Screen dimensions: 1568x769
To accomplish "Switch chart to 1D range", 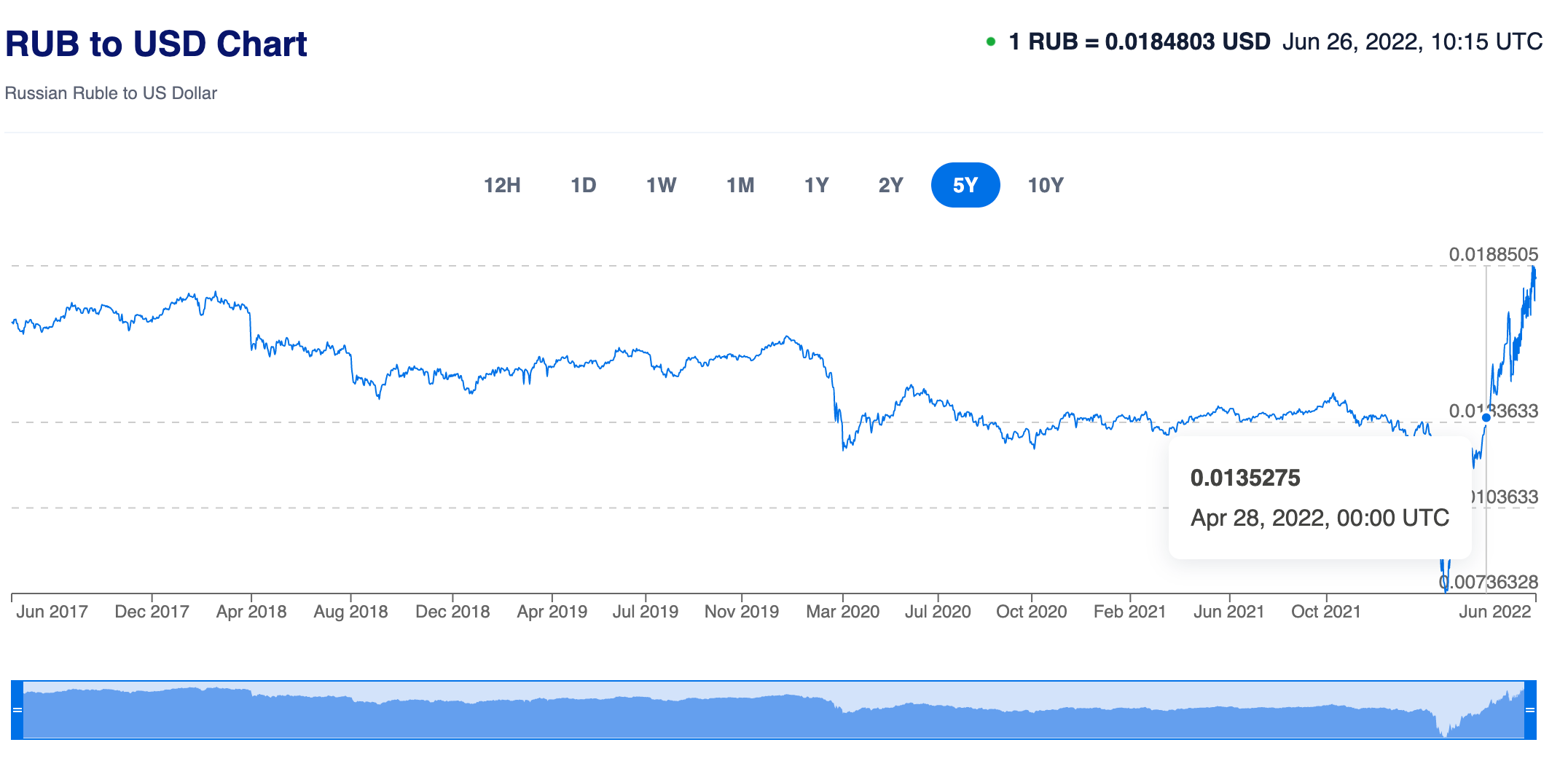I will tap(583, 185).
